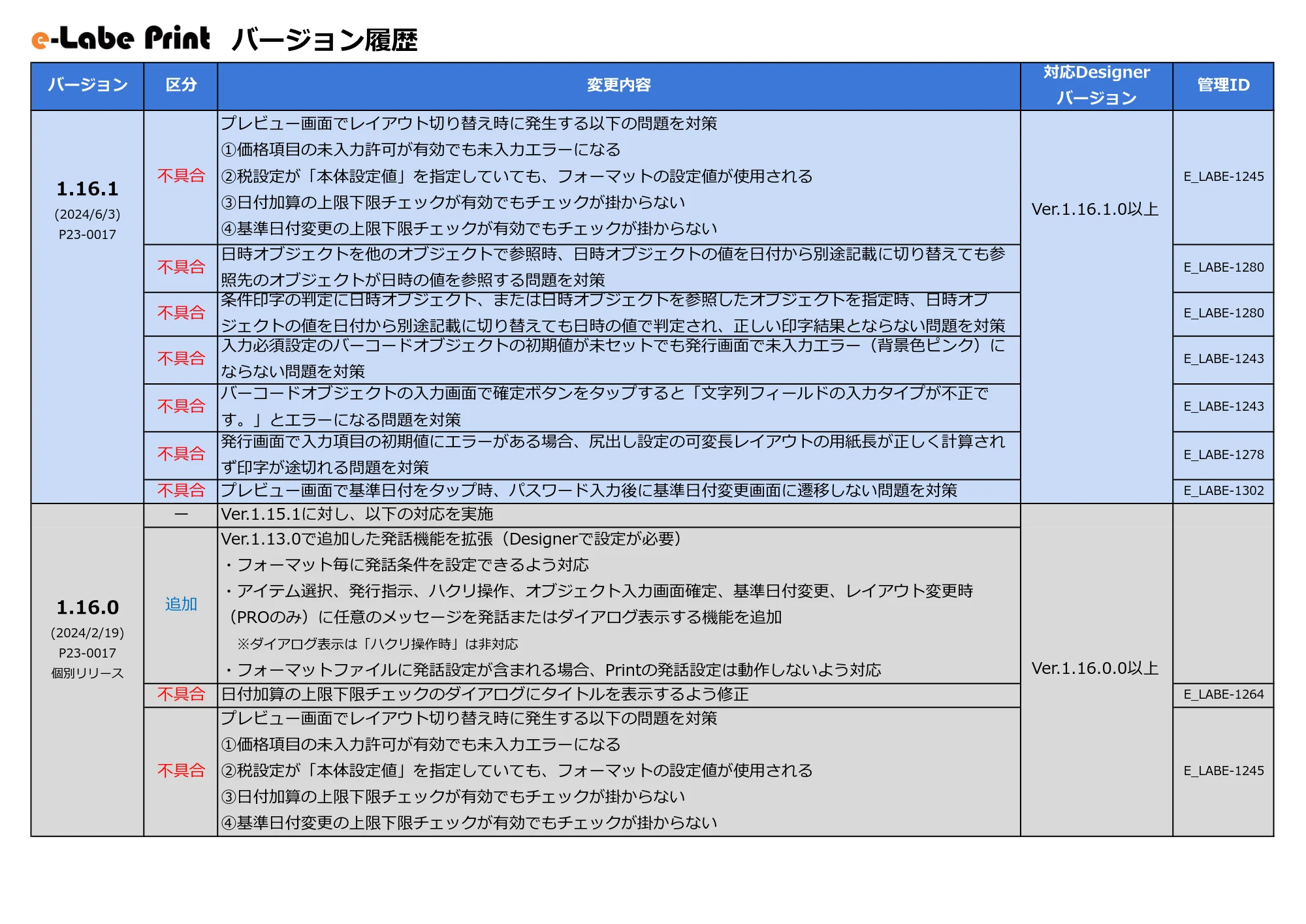Click management ID E_LABE-1278
The height and width of the screenshot is (924, 1306).
click(1224, 455)
